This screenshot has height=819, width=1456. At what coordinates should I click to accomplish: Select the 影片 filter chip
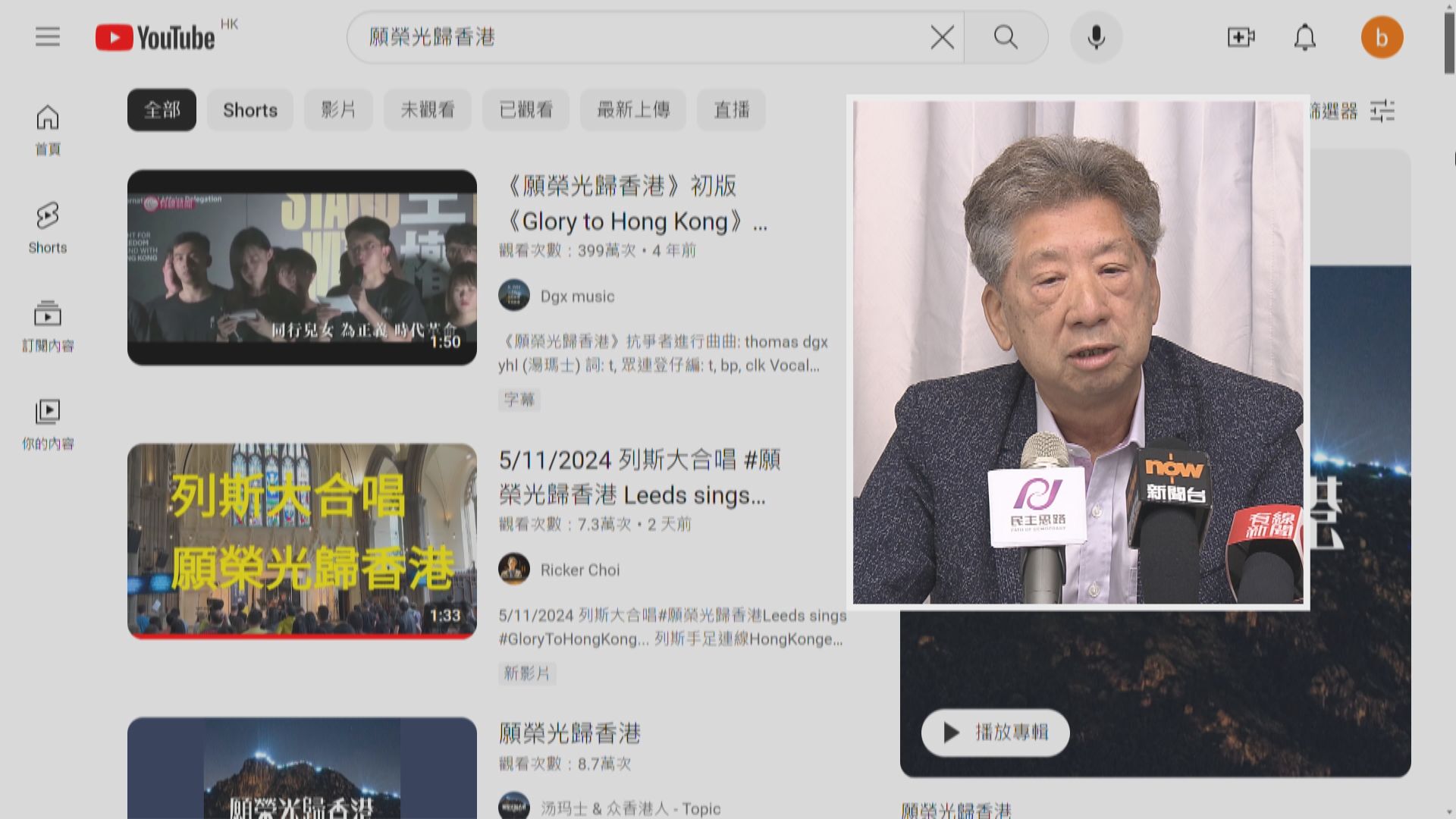[x=338, y=110]
